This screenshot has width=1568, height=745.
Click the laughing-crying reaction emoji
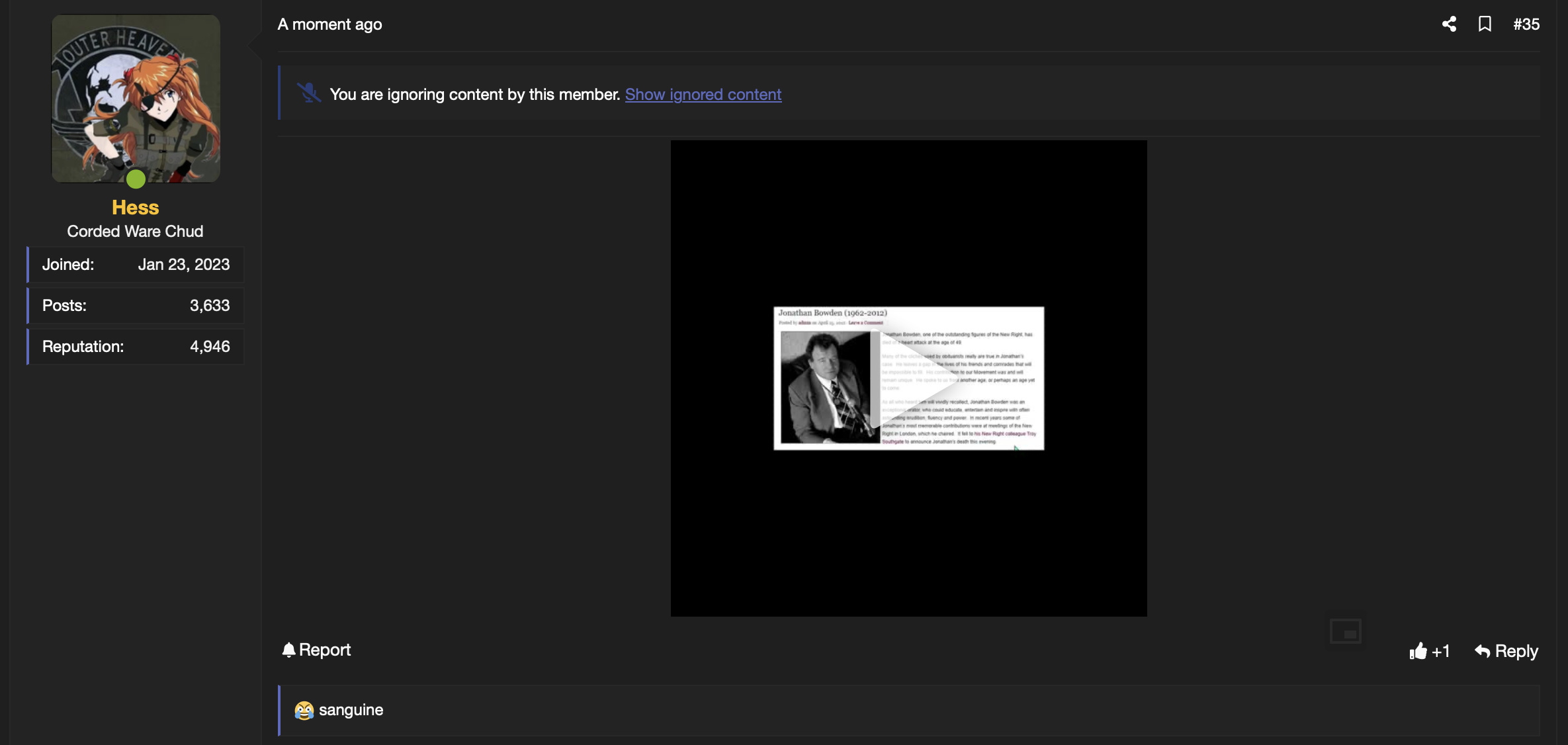point(304,710)
